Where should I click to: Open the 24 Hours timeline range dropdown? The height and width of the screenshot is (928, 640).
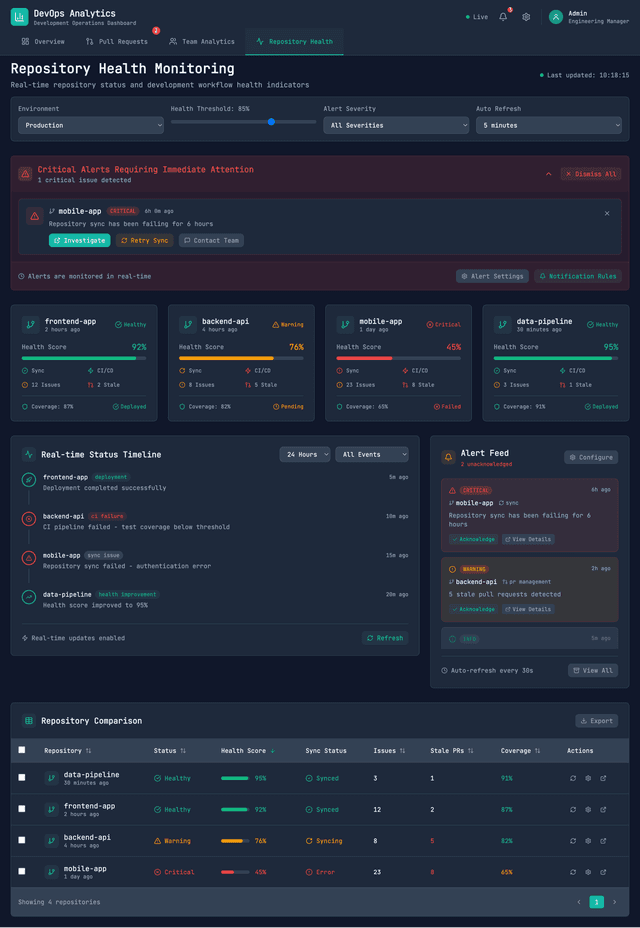(304, 454)
